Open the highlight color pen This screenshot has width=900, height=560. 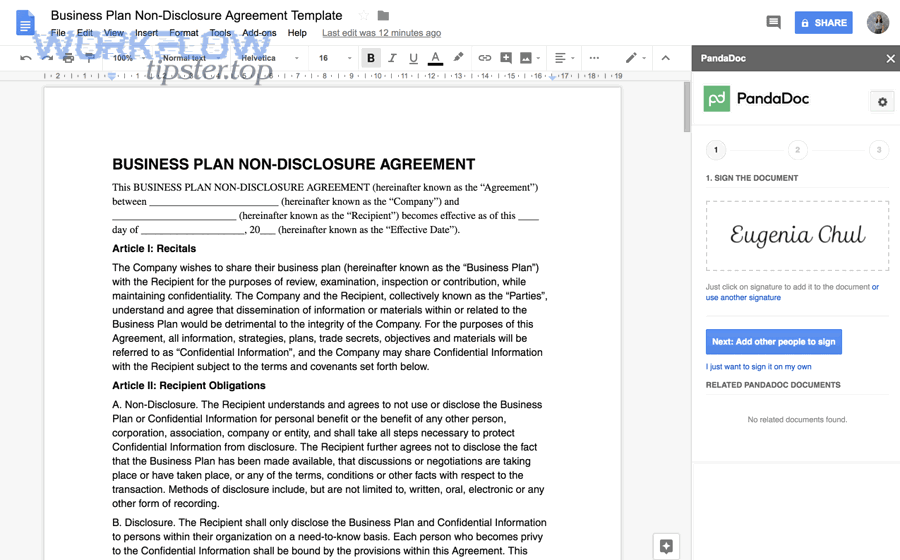tap(458, 57)
